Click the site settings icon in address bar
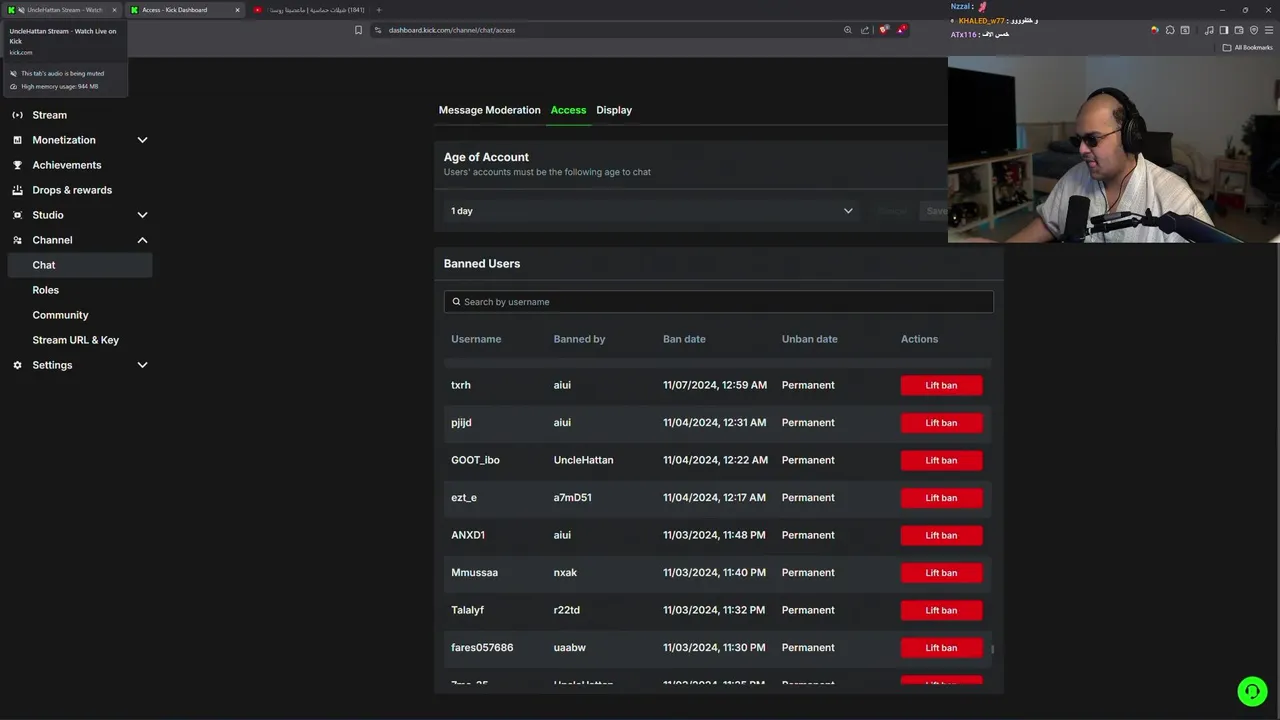Screen dimensions: 1280x720 click(x=378, y=30)
